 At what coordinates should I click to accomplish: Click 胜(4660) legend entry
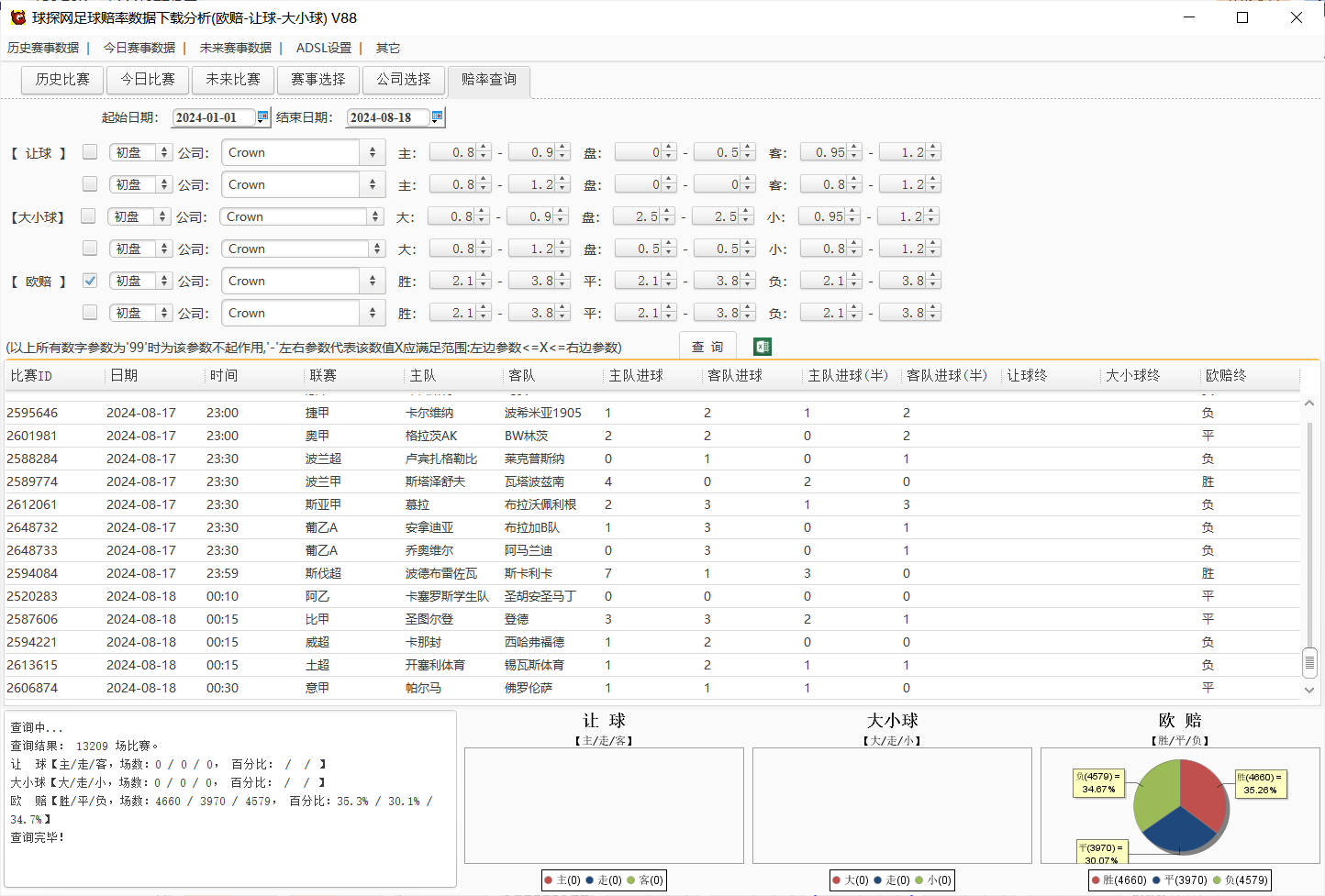click(x=1119, y=879)
